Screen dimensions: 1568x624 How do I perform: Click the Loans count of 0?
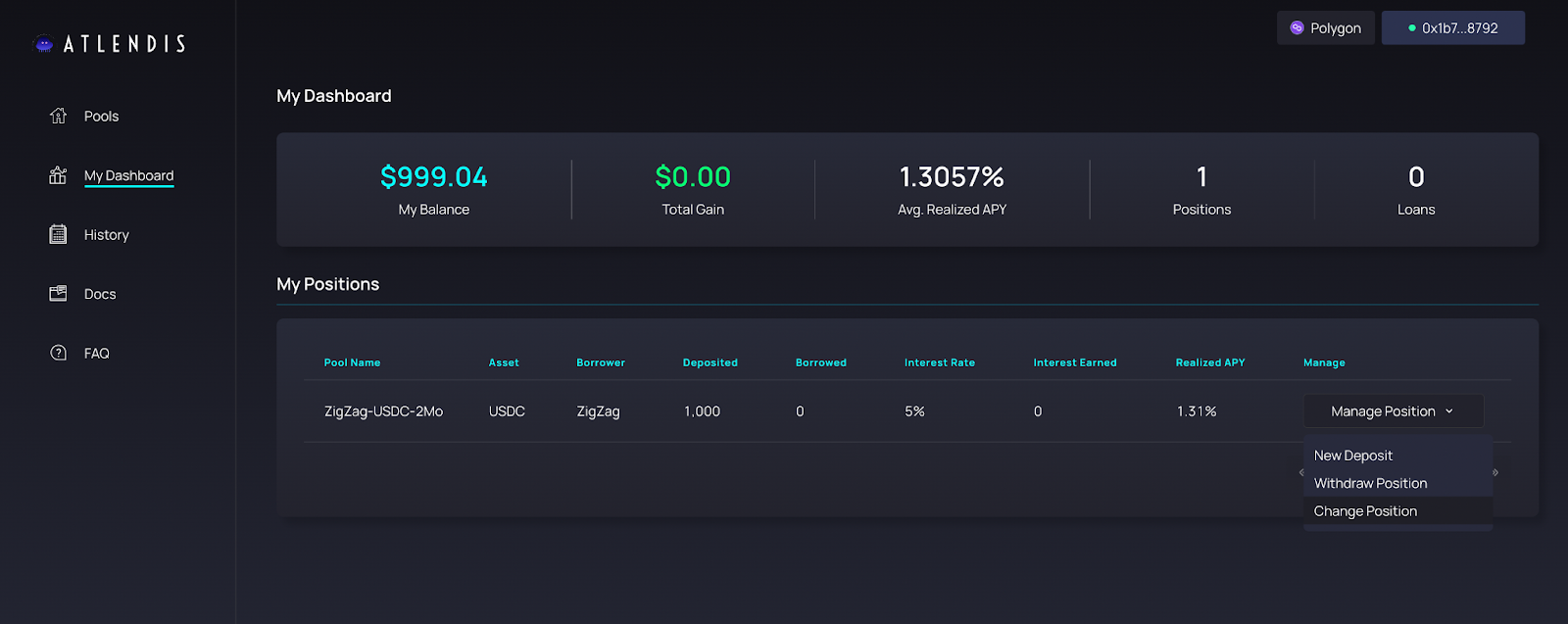[1416, 177]
